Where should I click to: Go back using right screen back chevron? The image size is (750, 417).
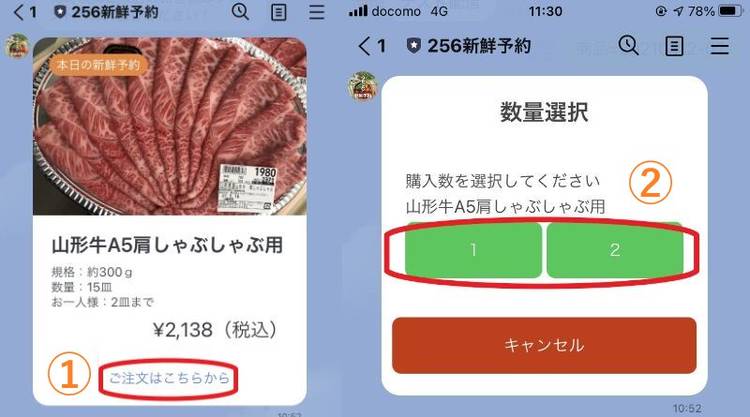[364, 46]
